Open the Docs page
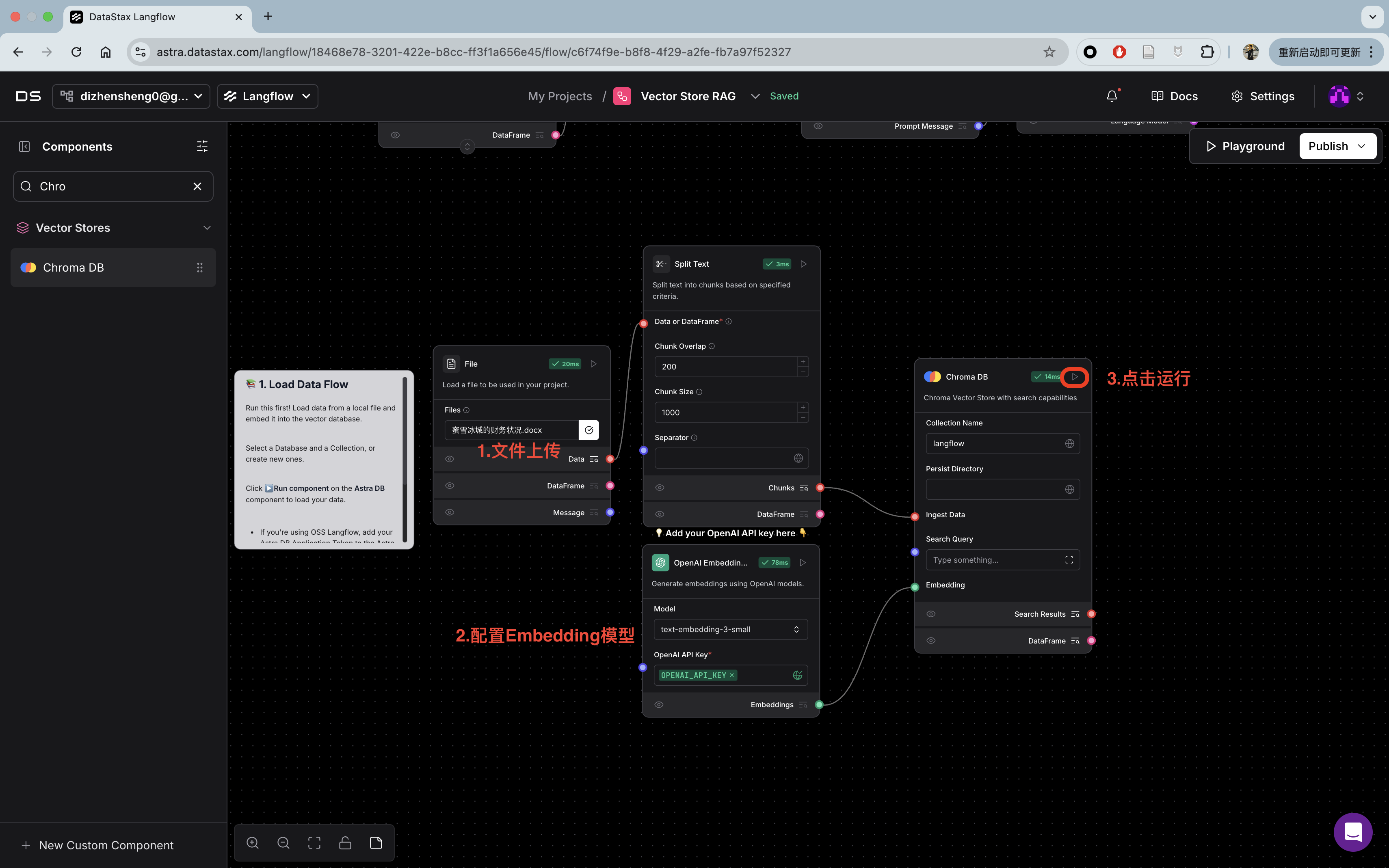1389x868 pixels. (1174, 96)
